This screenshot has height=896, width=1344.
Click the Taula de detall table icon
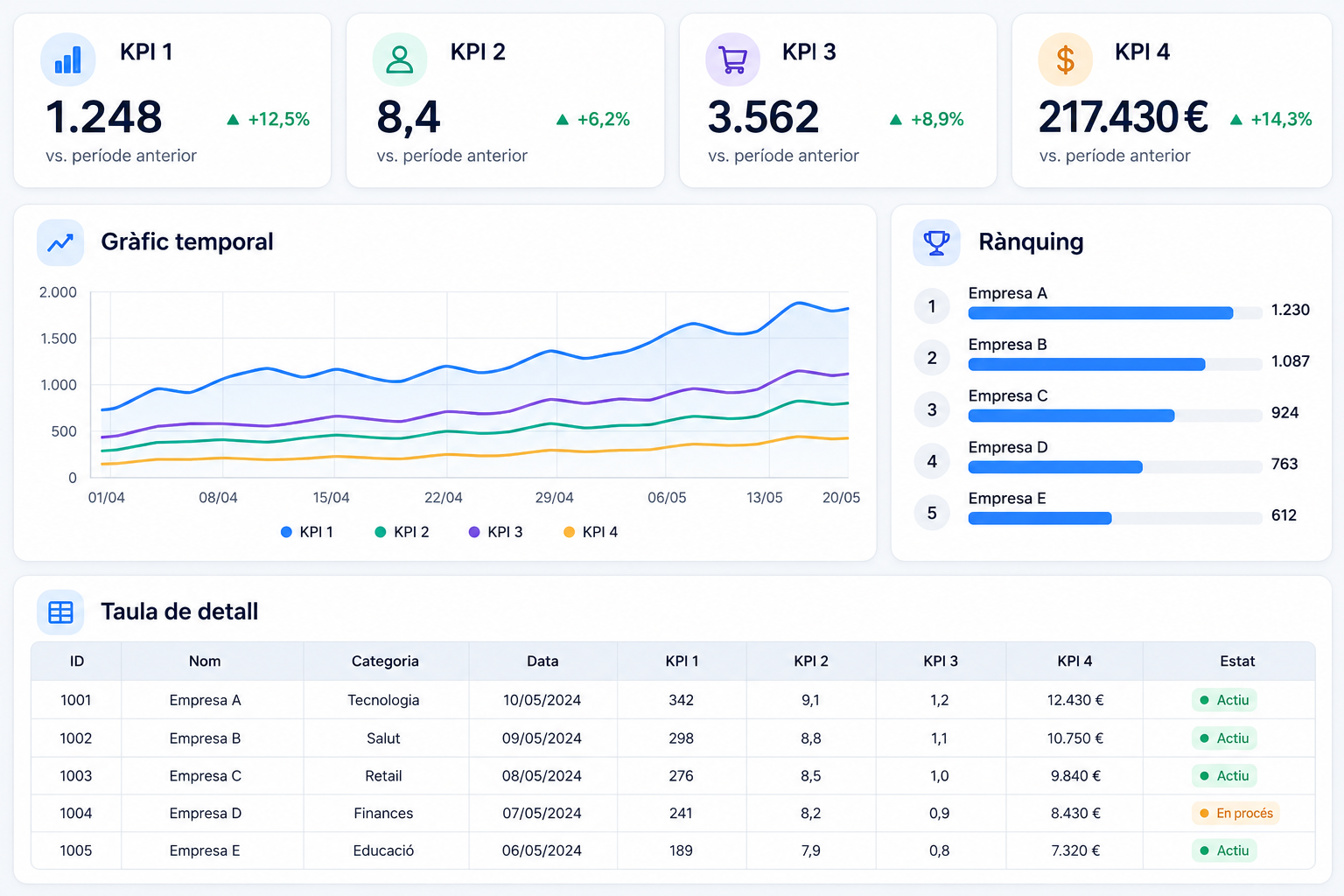pyautogui.click(x=60, y=612)
